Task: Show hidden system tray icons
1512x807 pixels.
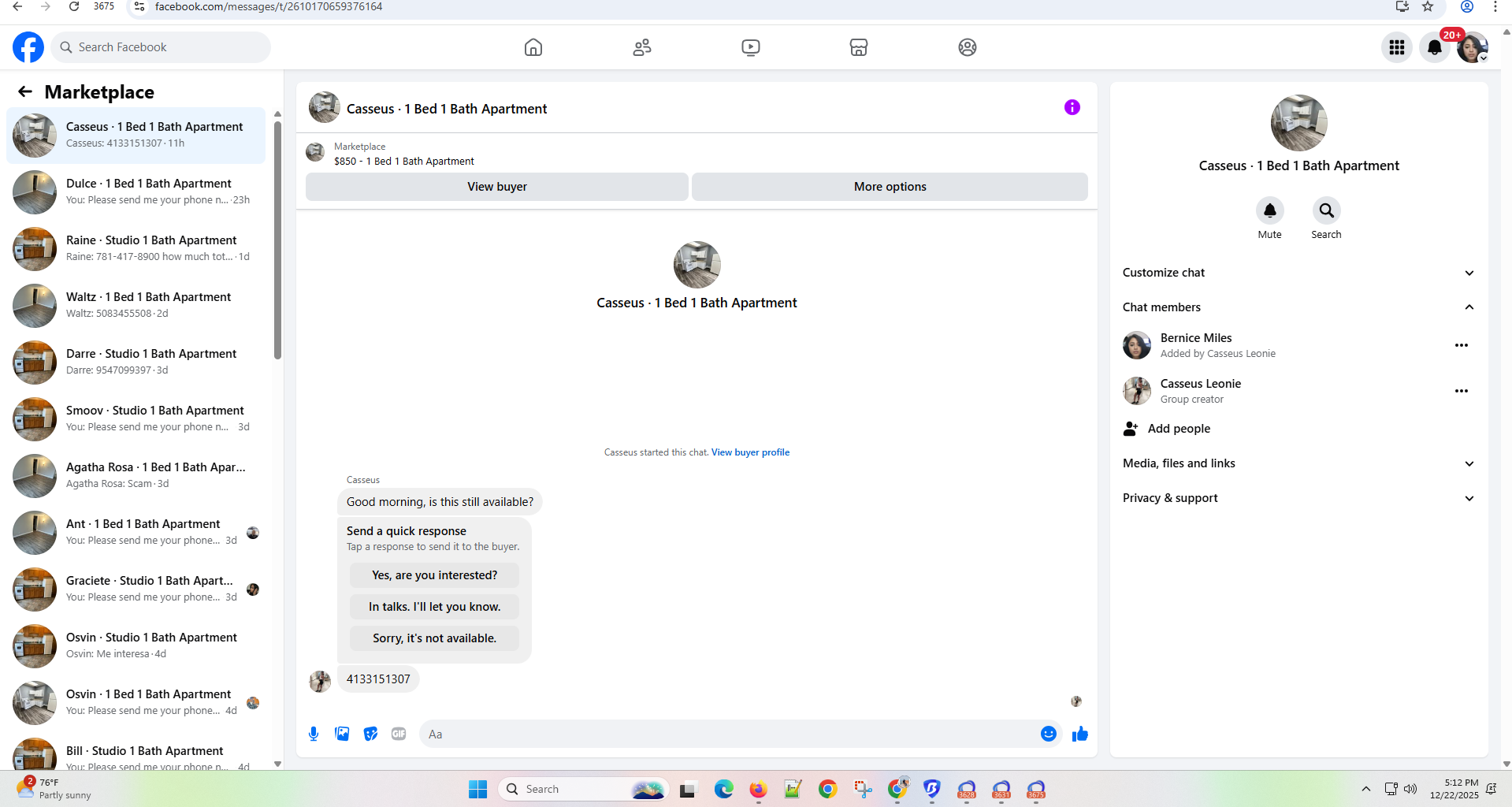Action: (x=1366, y=789)
